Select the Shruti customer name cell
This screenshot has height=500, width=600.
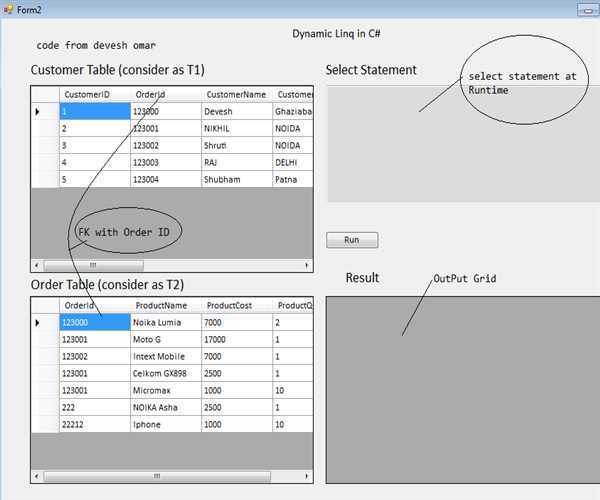236,145
